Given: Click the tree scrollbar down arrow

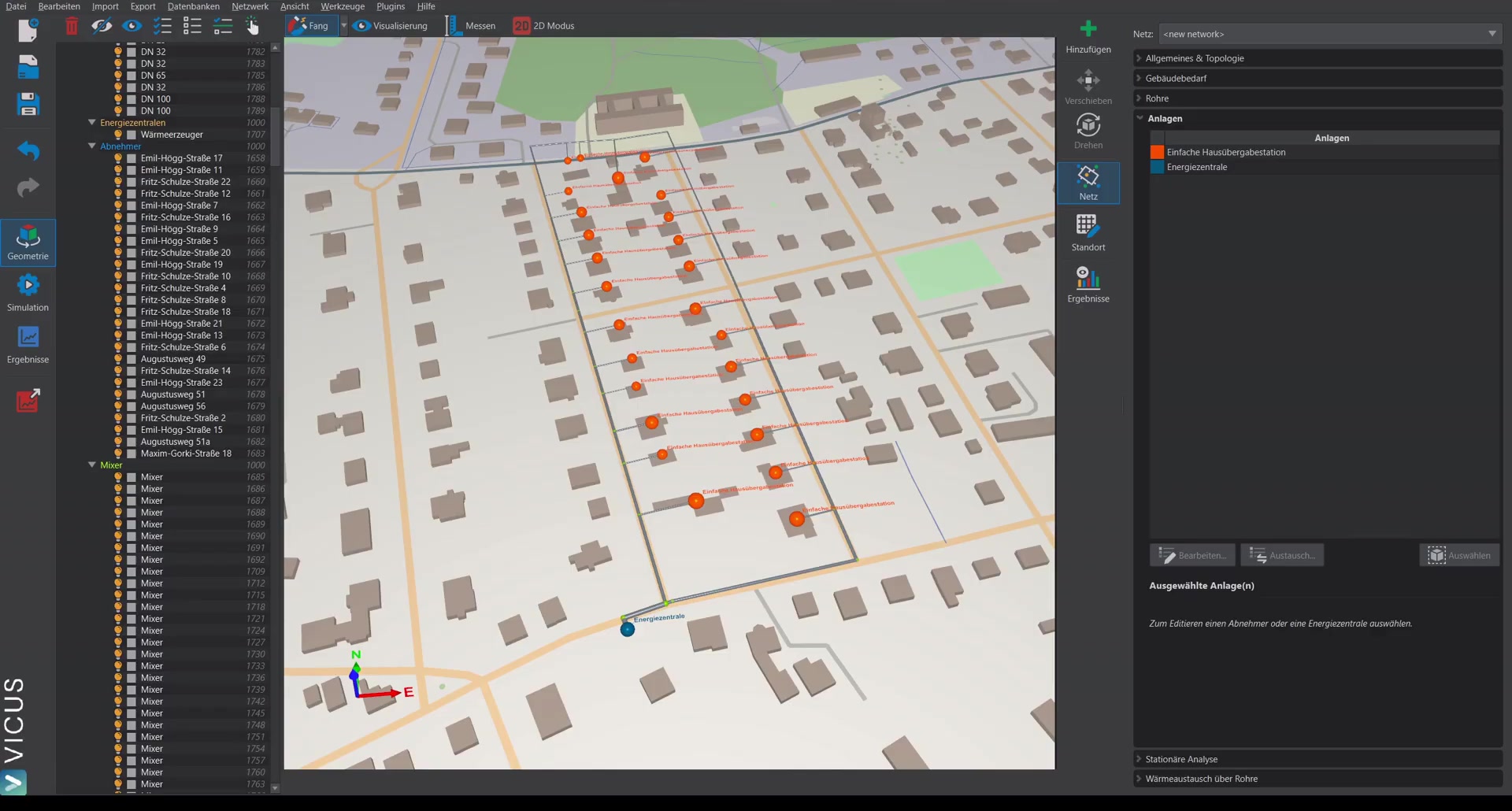Looking at the screenshot, I should click(275, 787).
